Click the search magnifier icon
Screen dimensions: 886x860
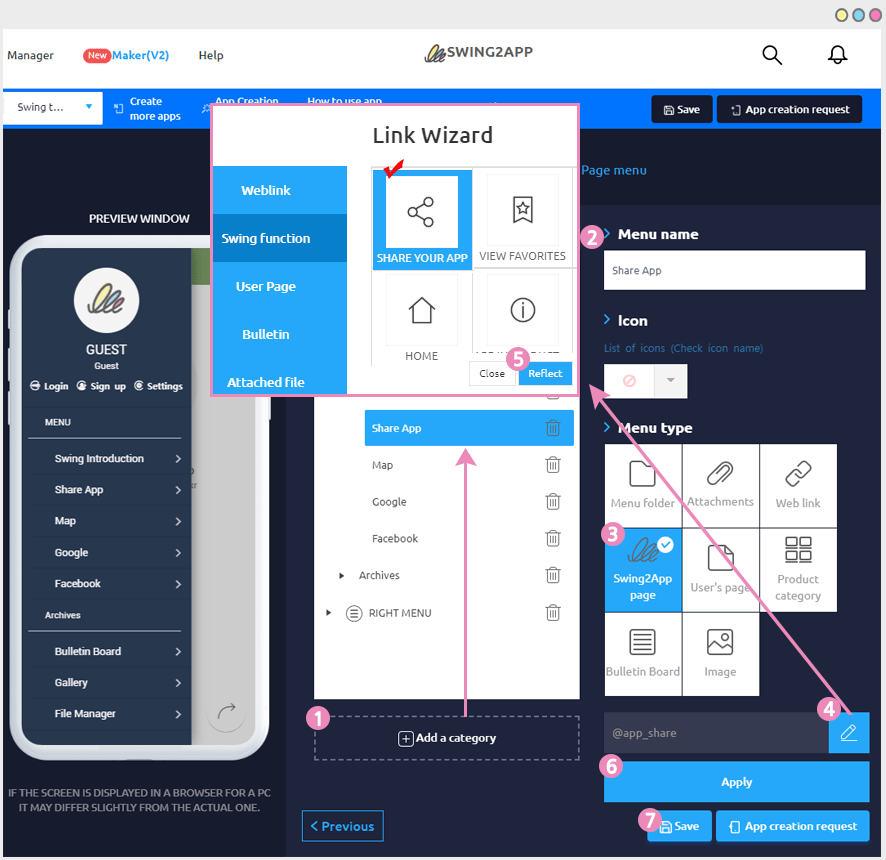(x=772, y=55)
